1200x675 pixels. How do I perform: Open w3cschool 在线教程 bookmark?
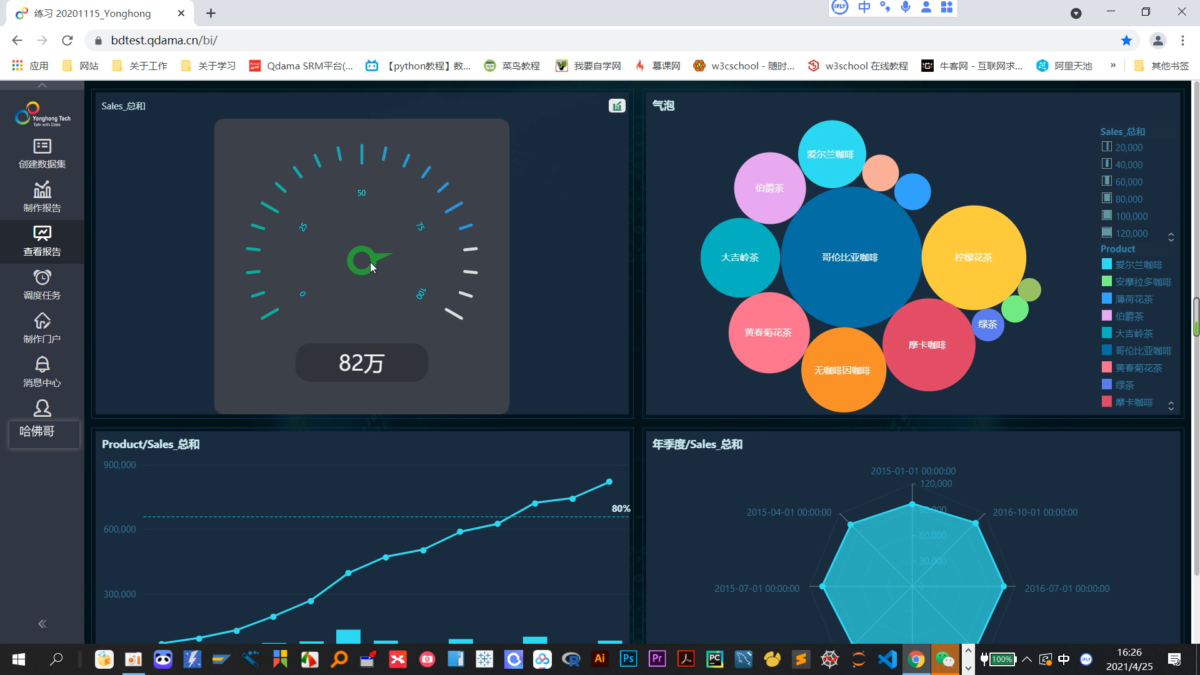[857, 66]
